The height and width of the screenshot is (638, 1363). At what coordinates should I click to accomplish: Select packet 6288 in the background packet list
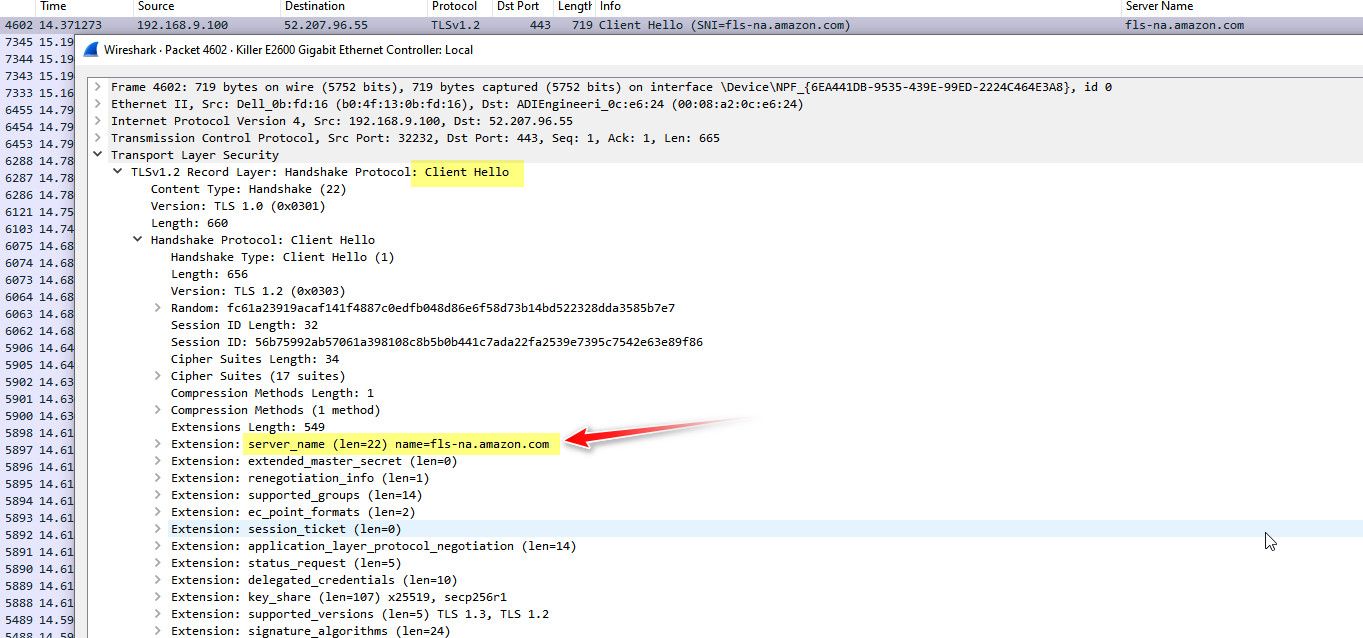(x=38, y=161)
